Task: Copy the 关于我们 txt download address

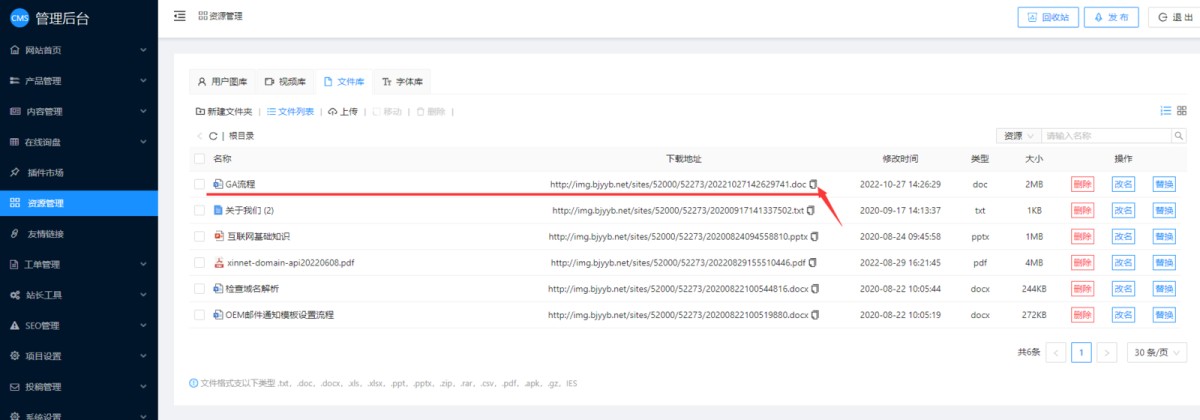Action: [811, 210]
